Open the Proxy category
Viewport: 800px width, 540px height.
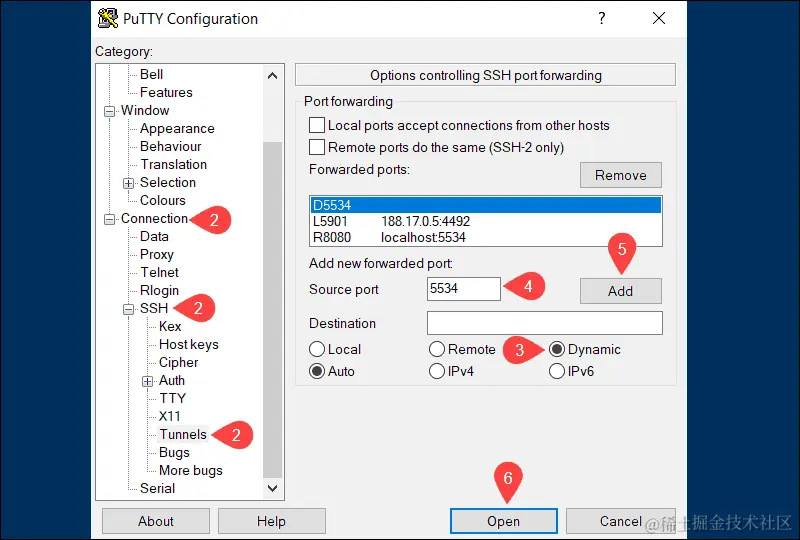coord(157,254)
